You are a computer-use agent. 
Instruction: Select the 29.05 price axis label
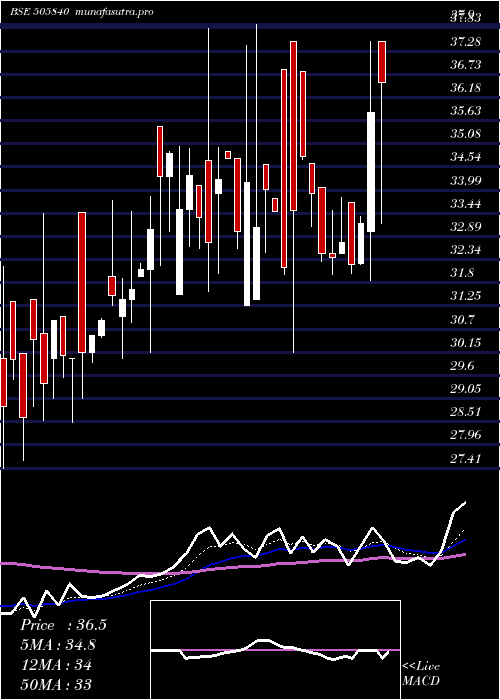(466, 389)
